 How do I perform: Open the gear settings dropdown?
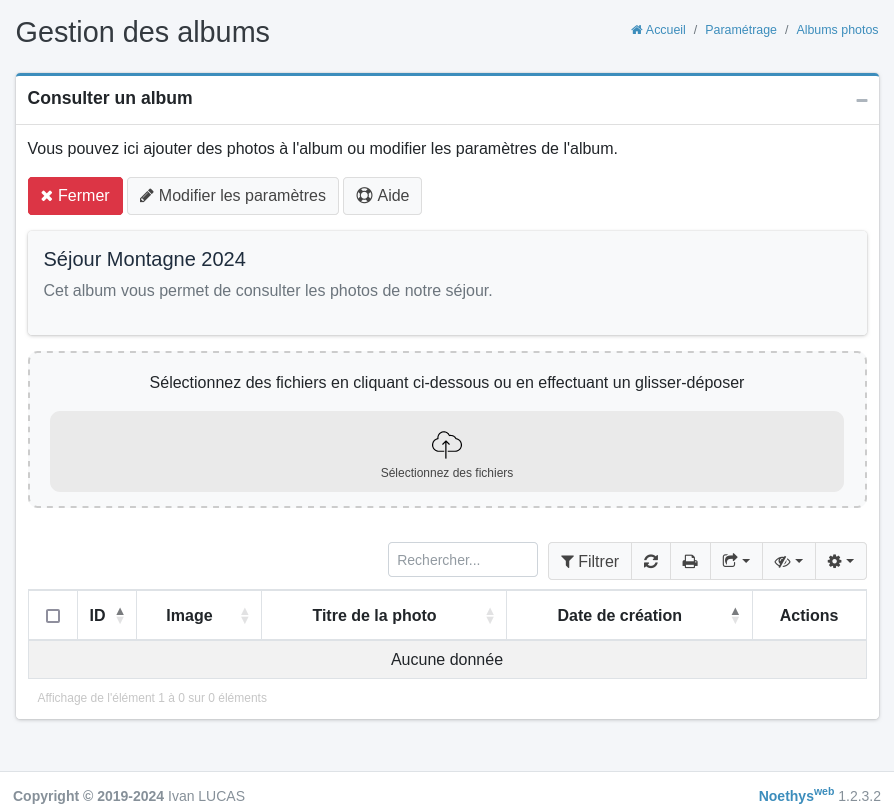click(841, 561)
